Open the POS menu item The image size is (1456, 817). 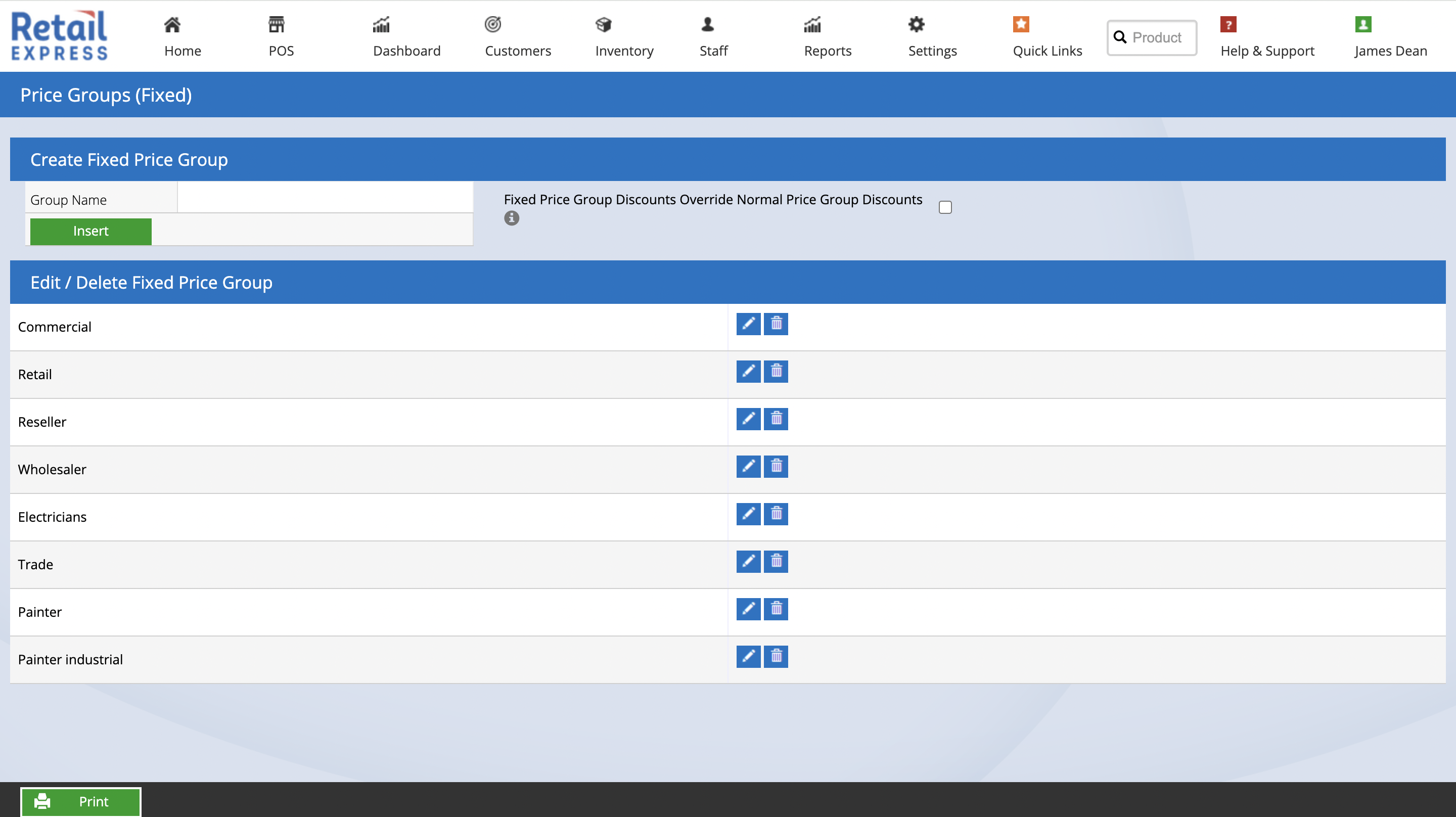pyautogui.click(x=281, y=37)
